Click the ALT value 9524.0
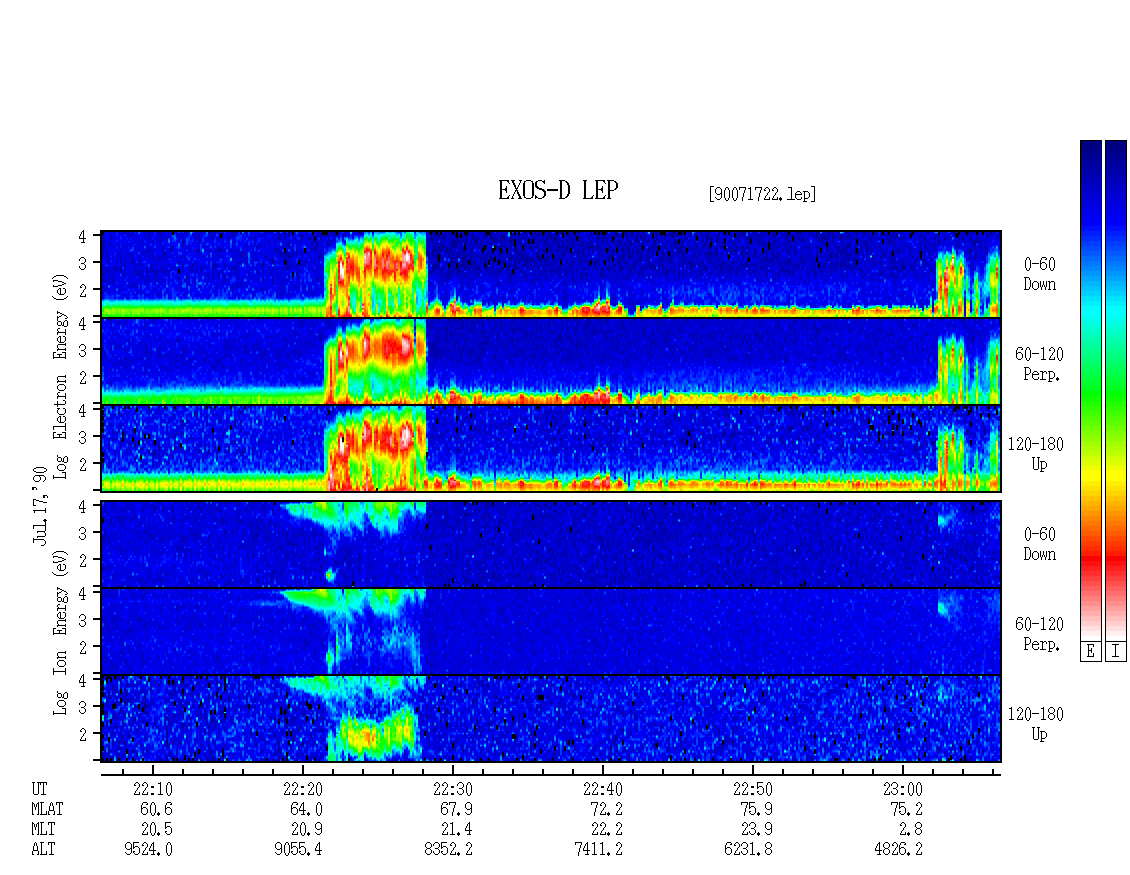This screenshot has height=875, width=1130. 148,850
